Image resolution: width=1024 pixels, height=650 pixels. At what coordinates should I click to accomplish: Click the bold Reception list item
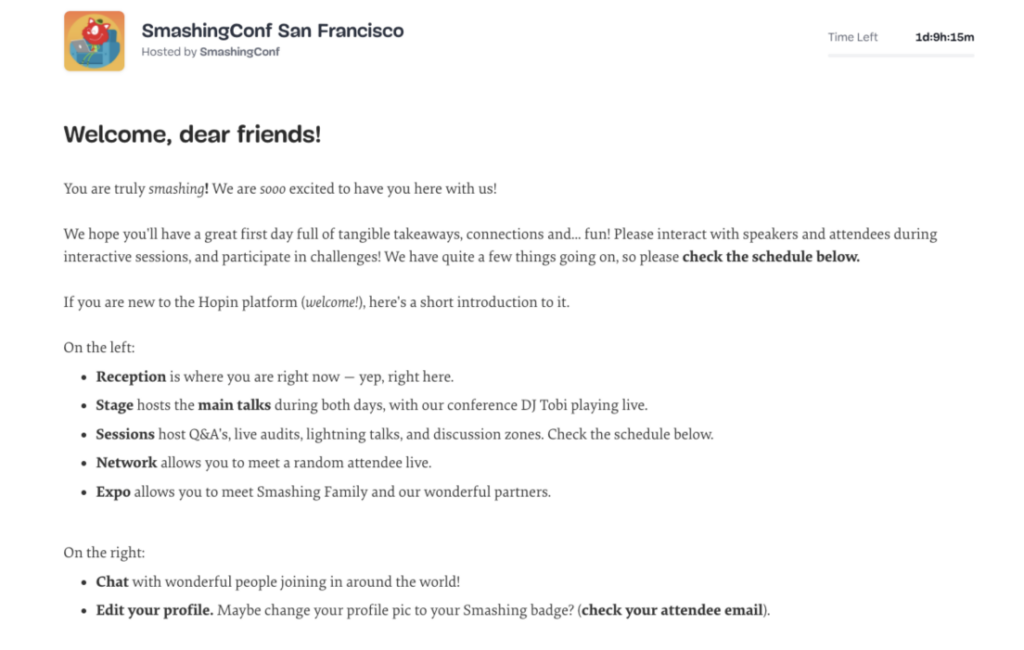pos(131,377)
